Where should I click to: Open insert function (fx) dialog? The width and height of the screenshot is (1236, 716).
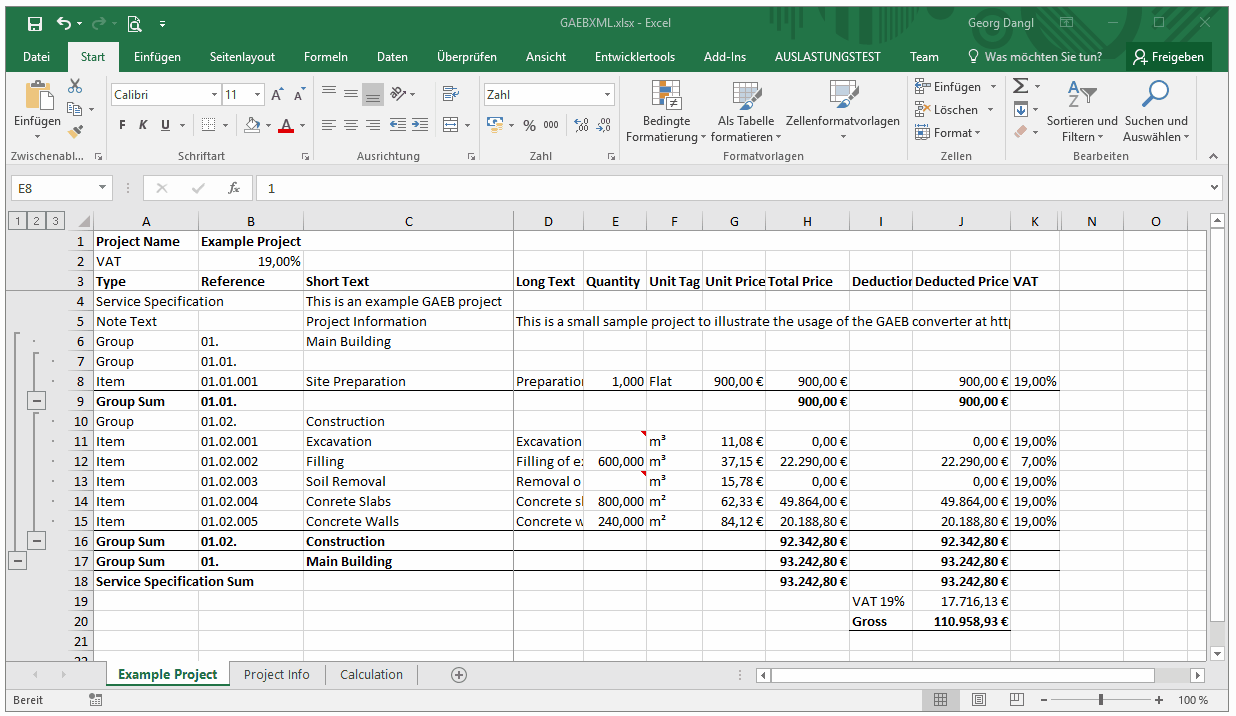point(233,188)
